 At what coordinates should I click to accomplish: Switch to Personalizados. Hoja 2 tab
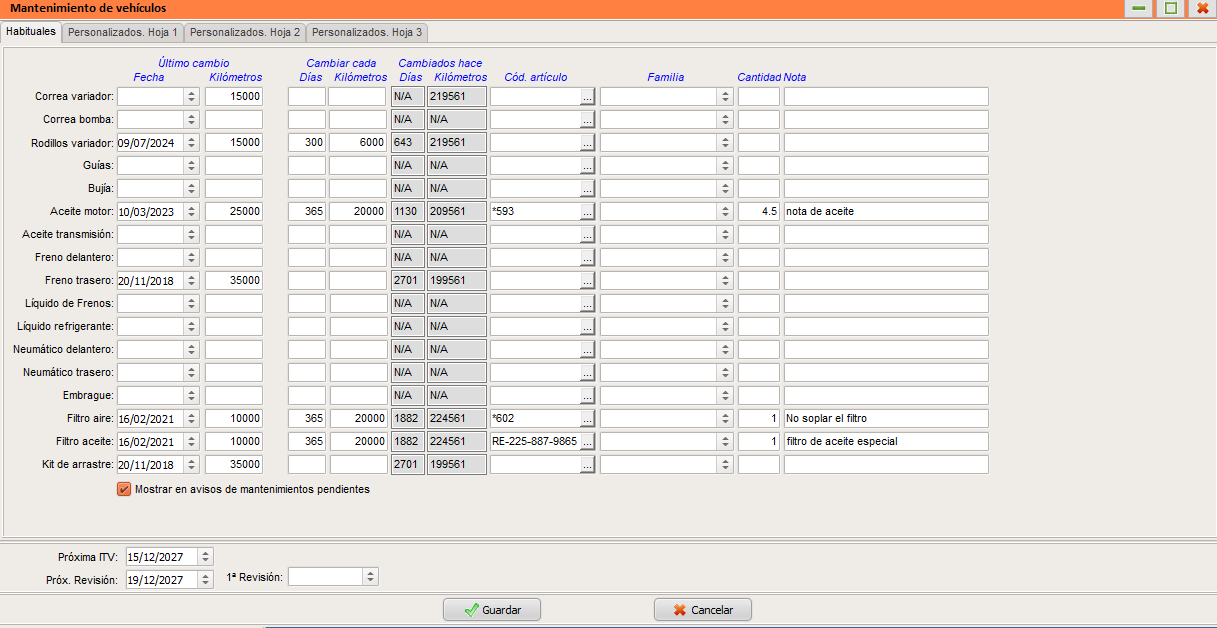click(245, 32)
